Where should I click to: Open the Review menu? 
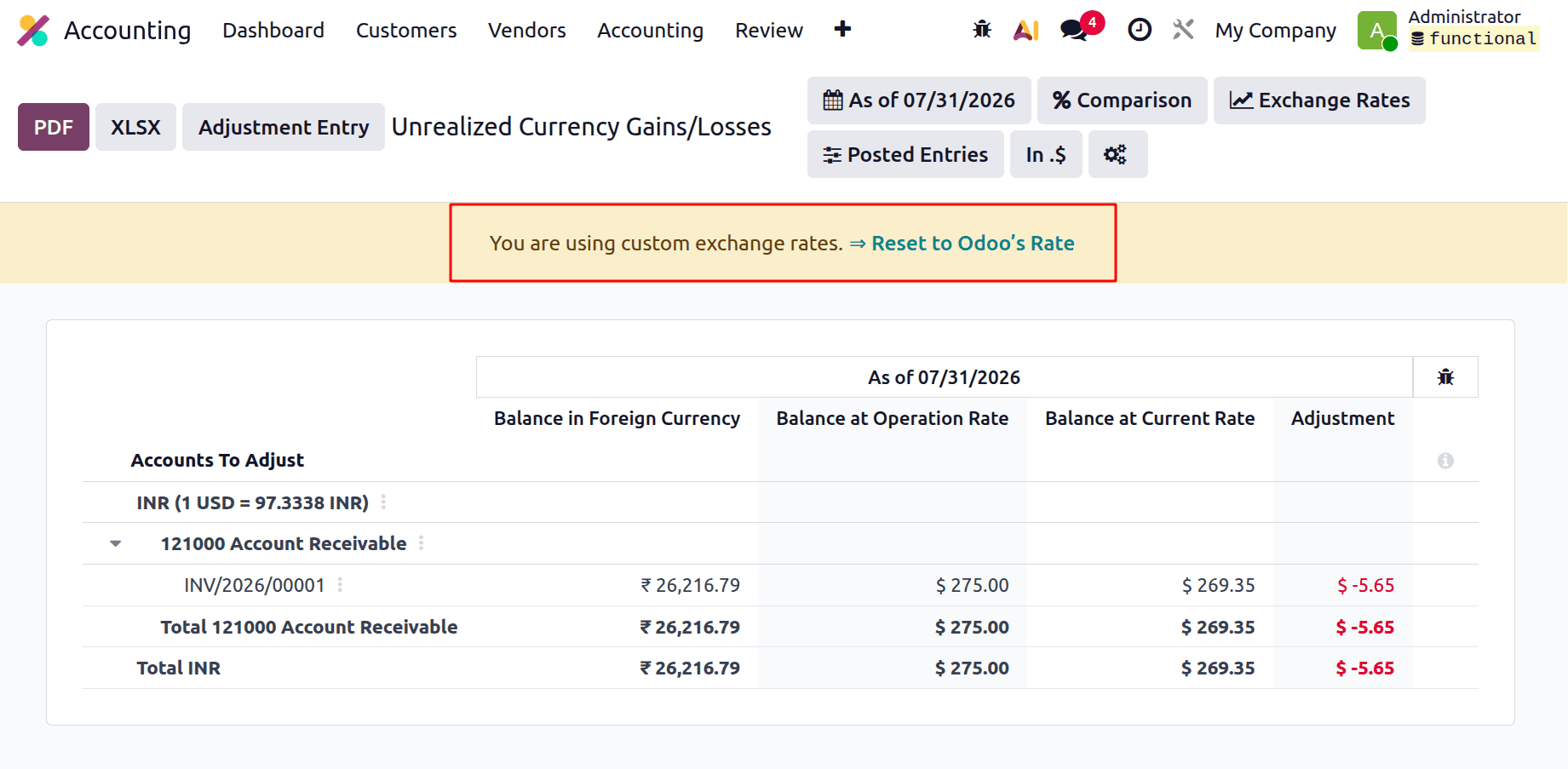click(x=769, y=31)
